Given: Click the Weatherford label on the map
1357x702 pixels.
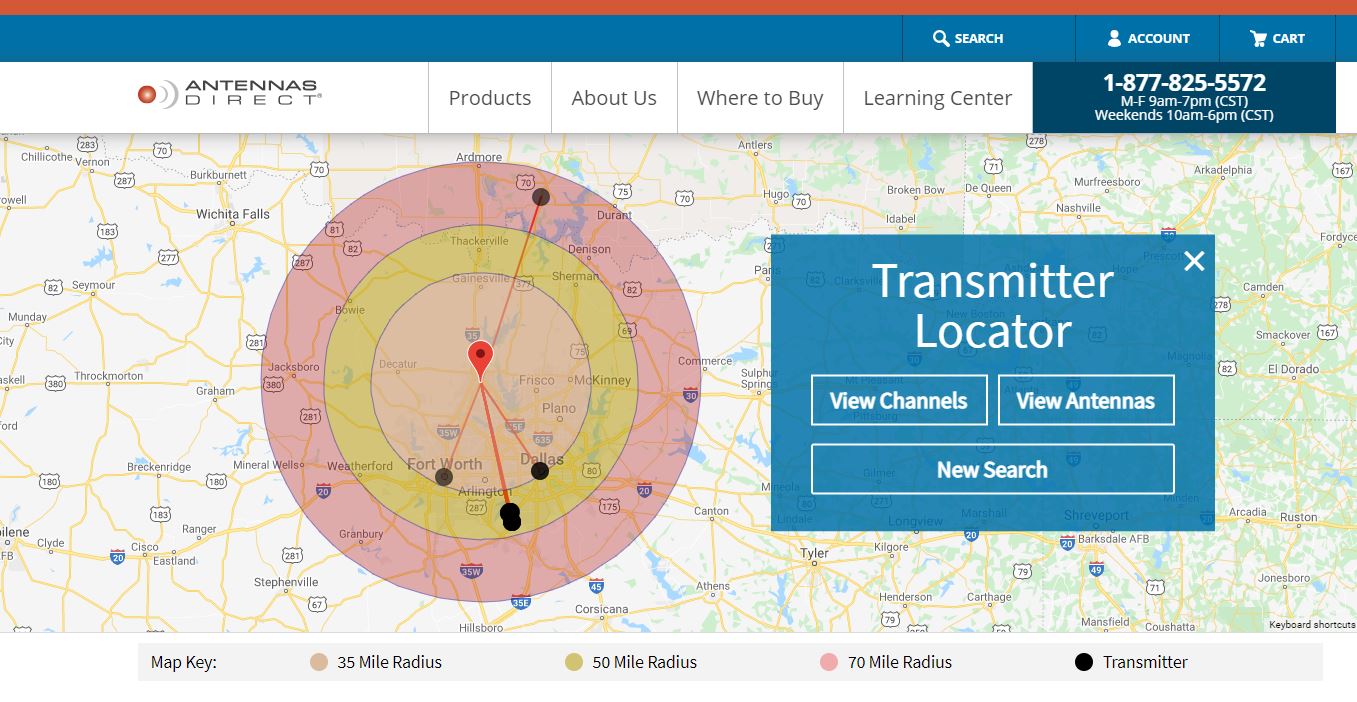Looking at the screenshot, I should tap(360, 466).
